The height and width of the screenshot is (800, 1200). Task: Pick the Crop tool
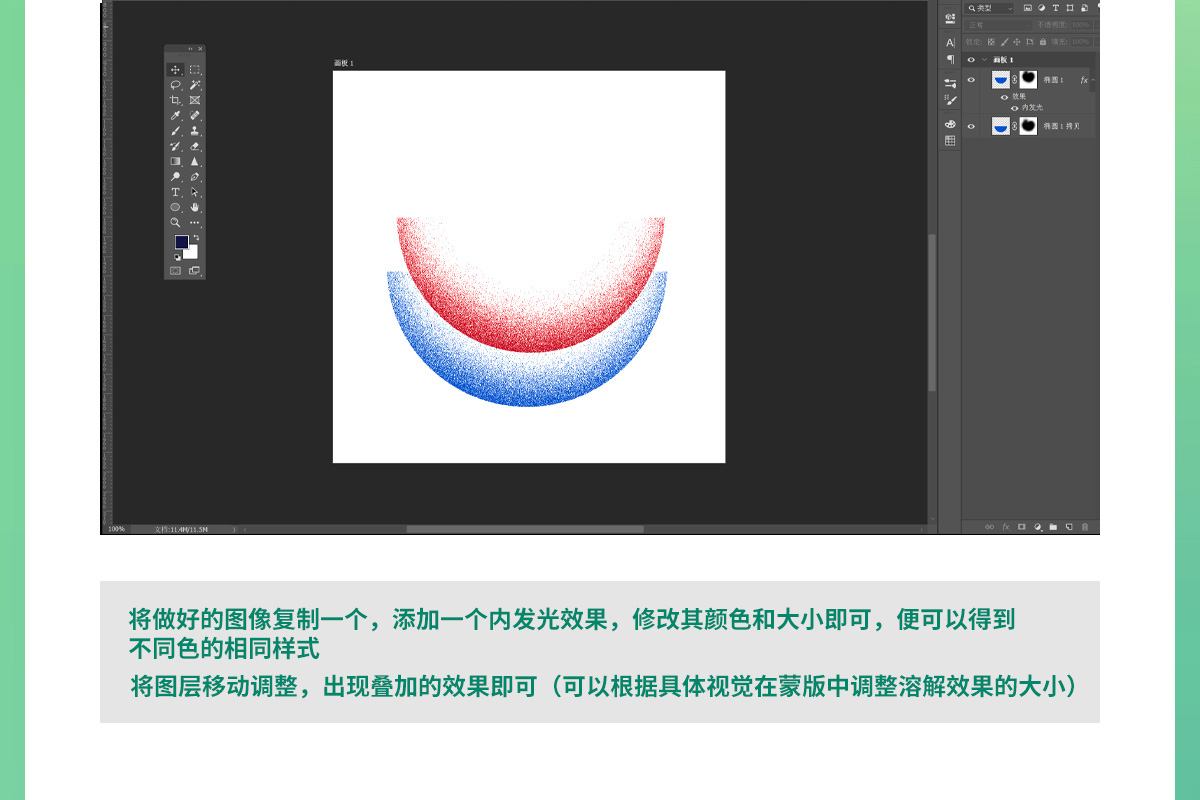[x=175, y=100]
